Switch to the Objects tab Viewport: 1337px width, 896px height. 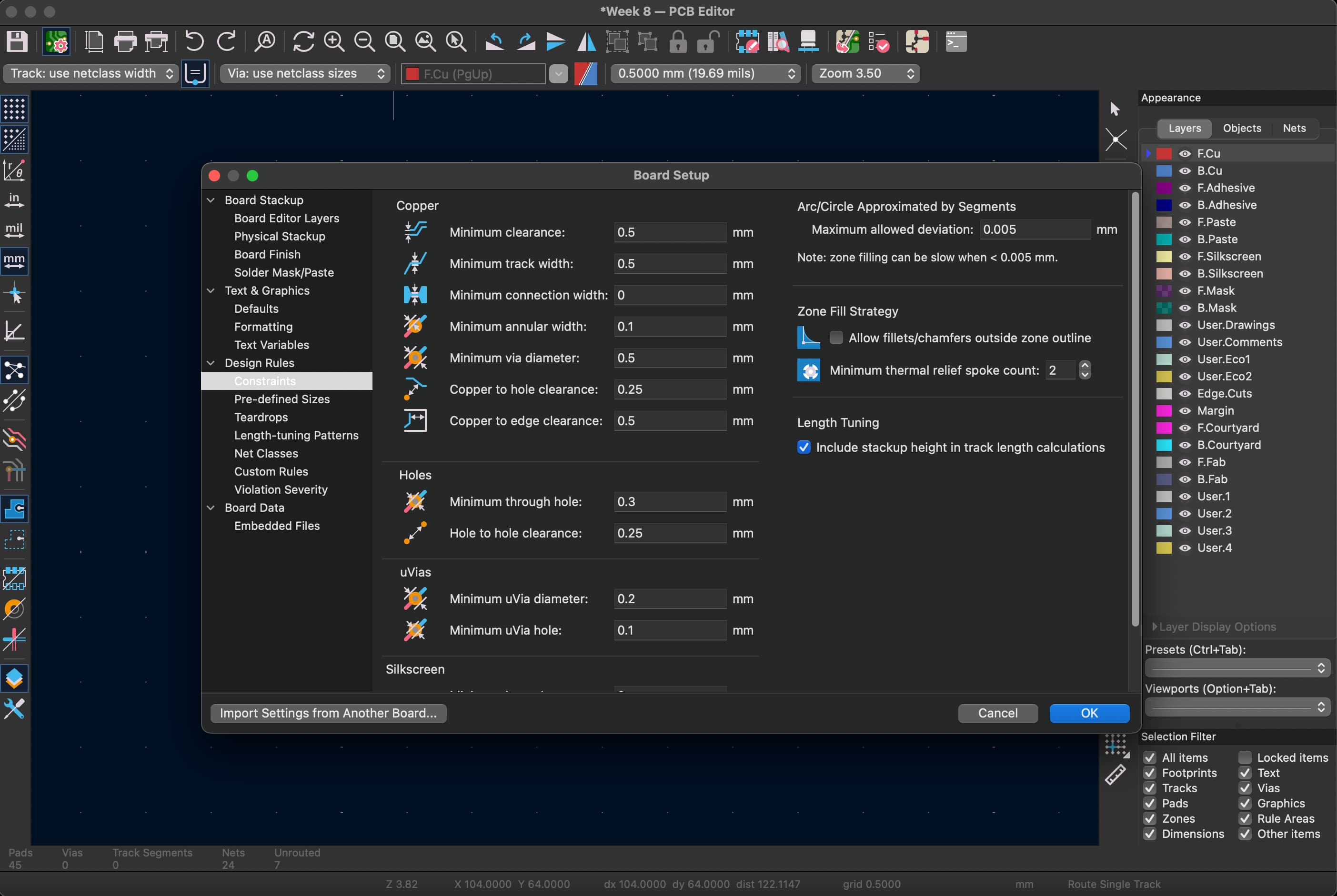[x=1242, y=128]
